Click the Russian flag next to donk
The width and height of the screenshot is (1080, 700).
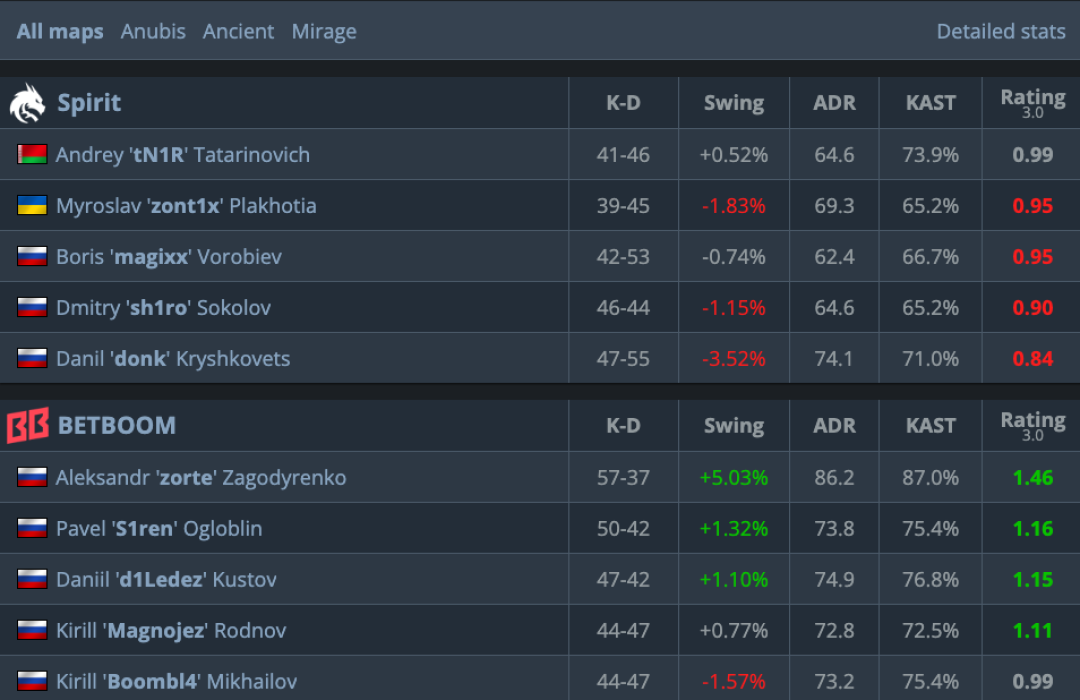[x=32, y=358]
